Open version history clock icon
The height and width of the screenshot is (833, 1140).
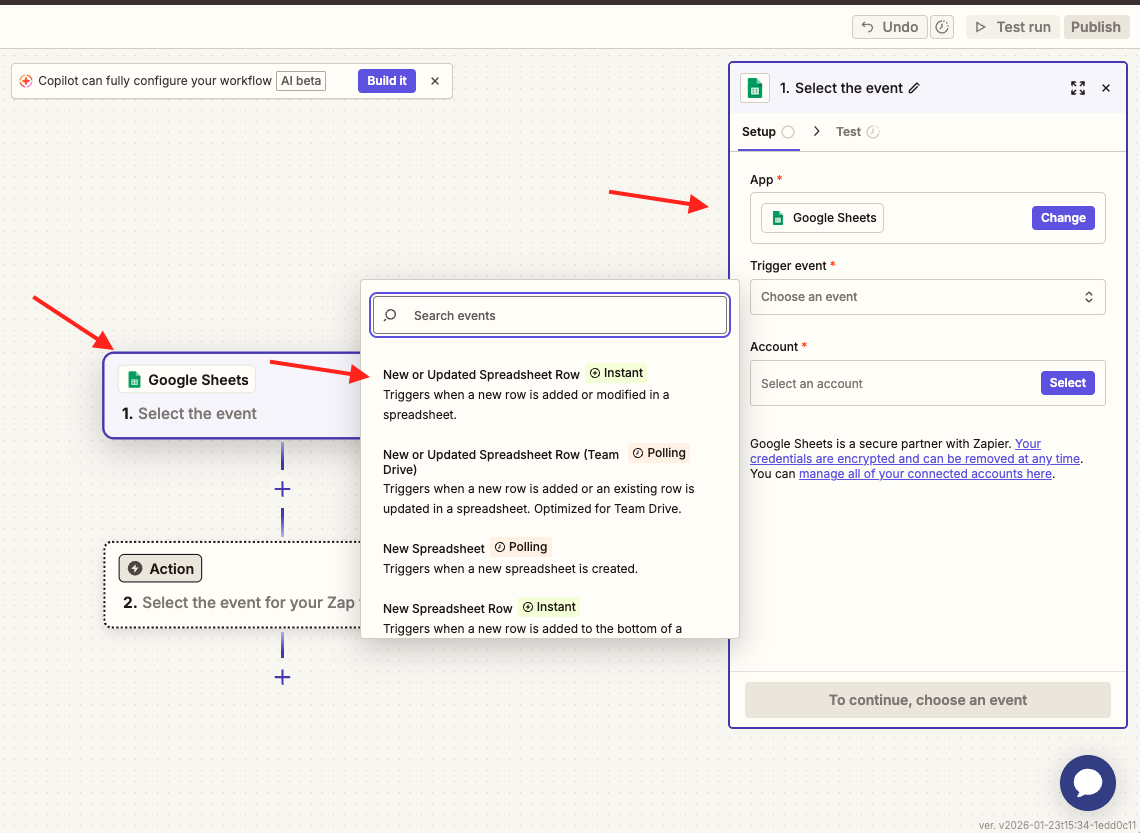[x=942, y=27]
